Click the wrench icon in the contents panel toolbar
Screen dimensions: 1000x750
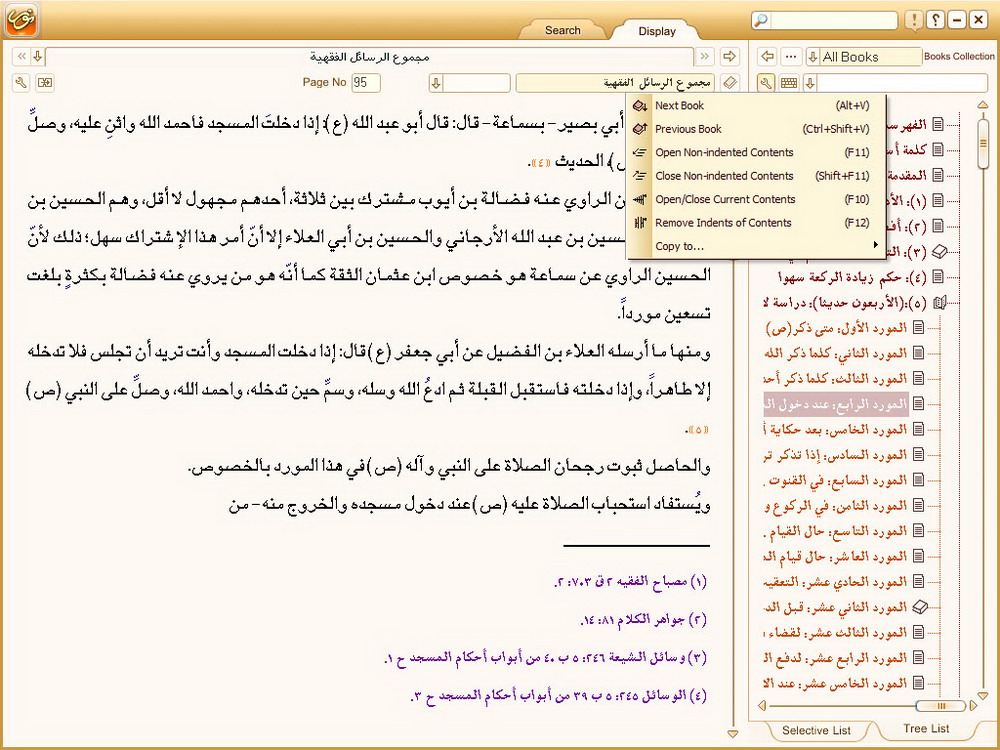click(x=766, y=82)
